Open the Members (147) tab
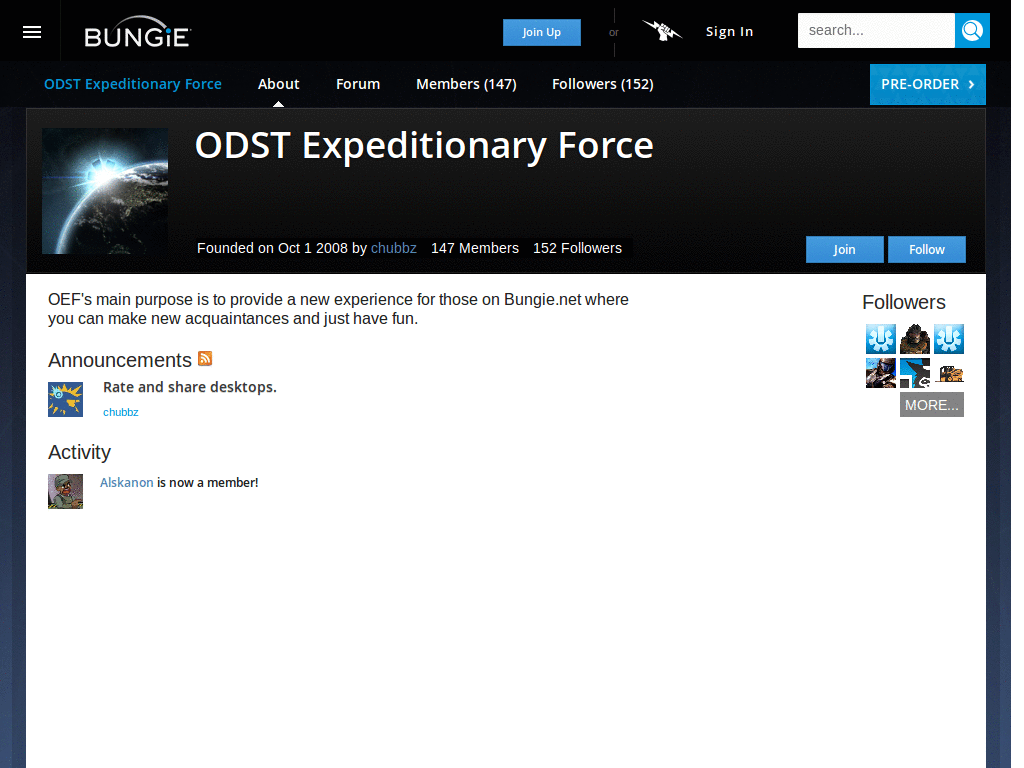The height and width of the screenshot is (768, 1024). (466, 84)
